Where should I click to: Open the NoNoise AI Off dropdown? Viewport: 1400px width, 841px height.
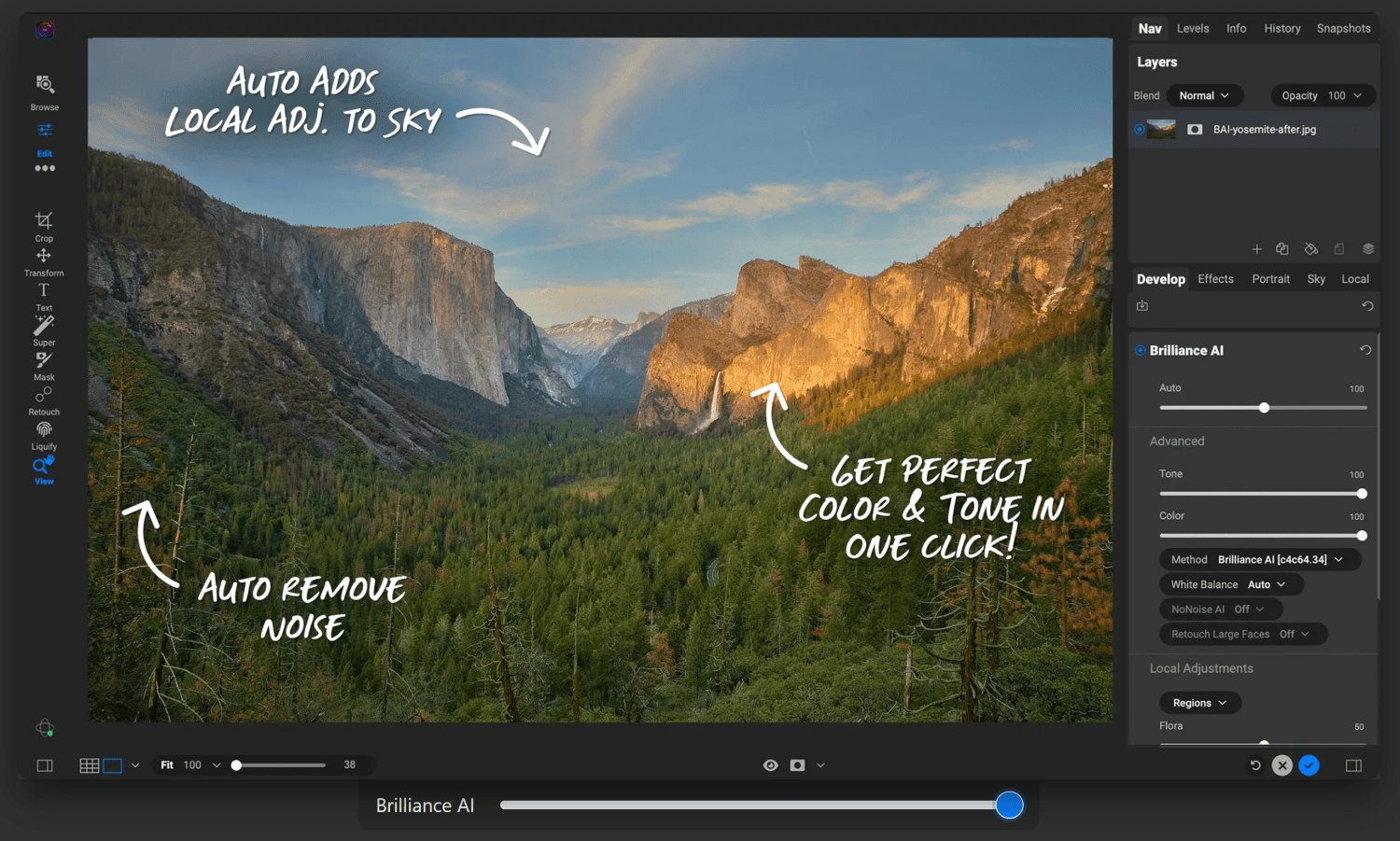[1221, 609]
